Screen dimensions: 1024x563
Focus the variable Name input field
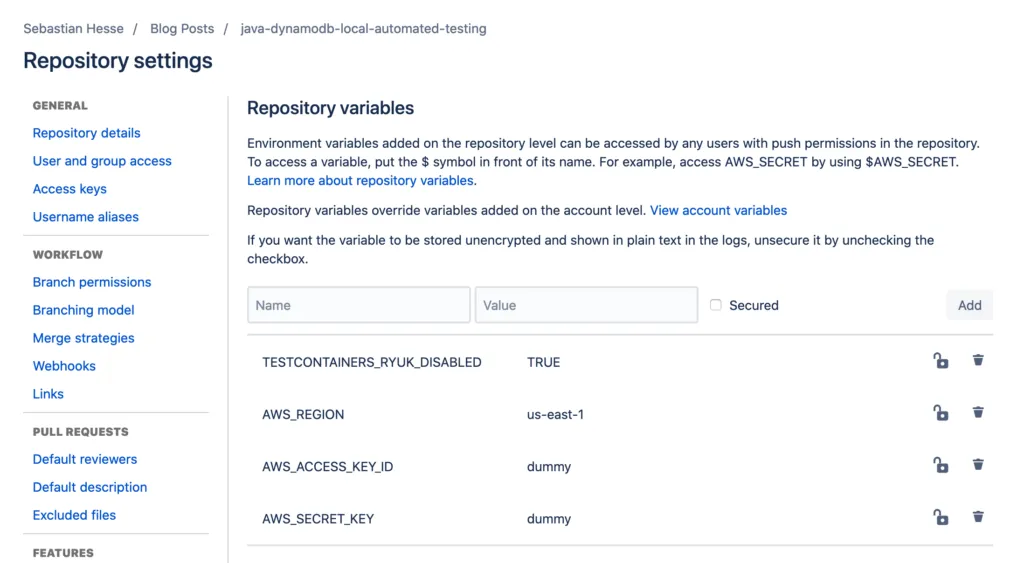[359, 305]
